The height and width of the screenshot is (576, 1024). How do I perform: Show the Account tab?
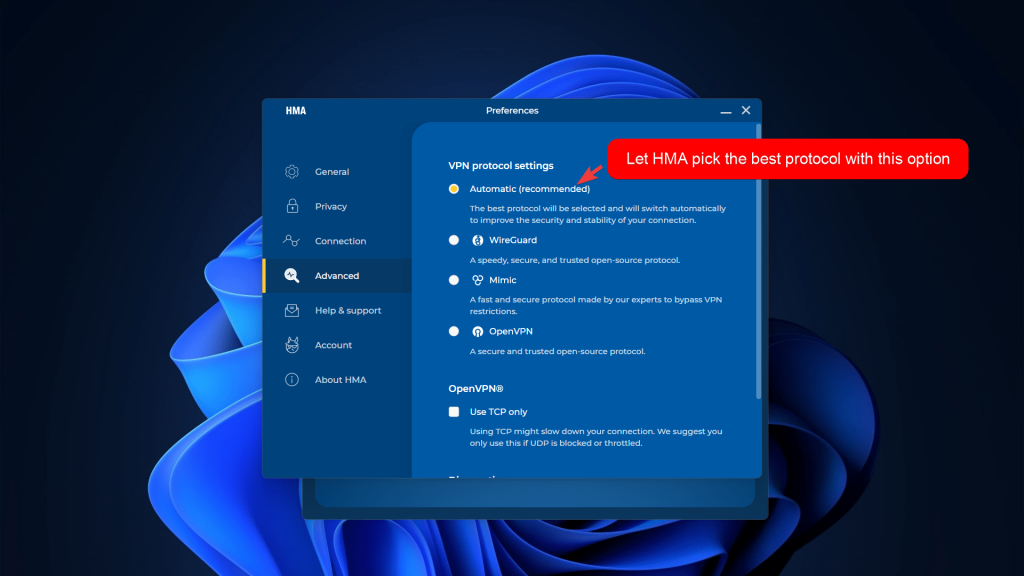[x=337, y=345]
